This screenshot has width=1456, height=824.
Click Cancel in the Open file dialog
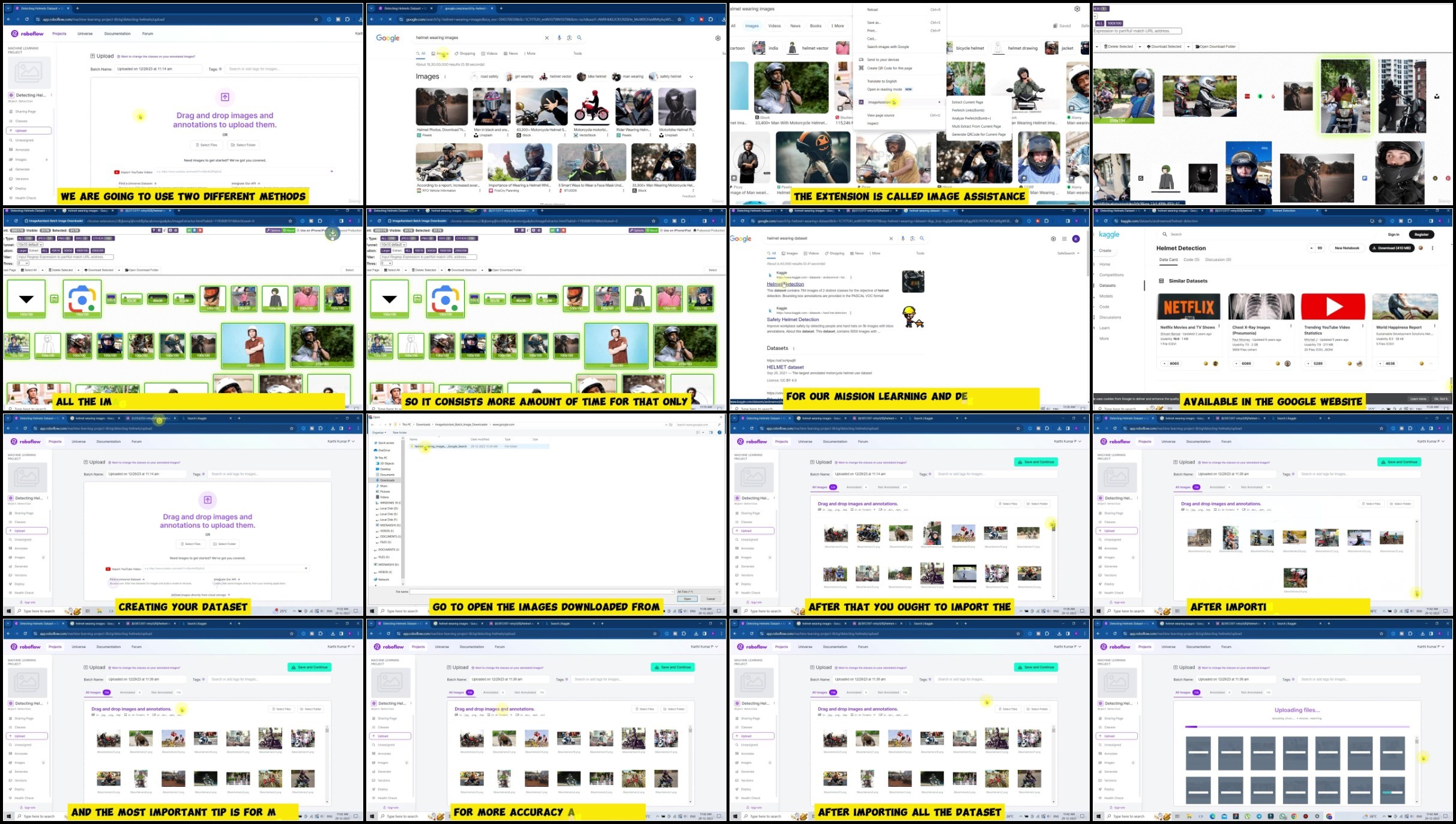711,599
